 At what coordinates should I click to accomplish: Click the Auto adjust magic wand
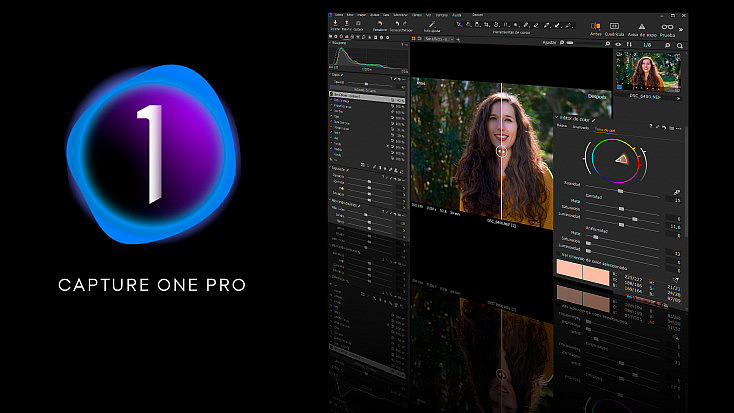tap(432, 24)
